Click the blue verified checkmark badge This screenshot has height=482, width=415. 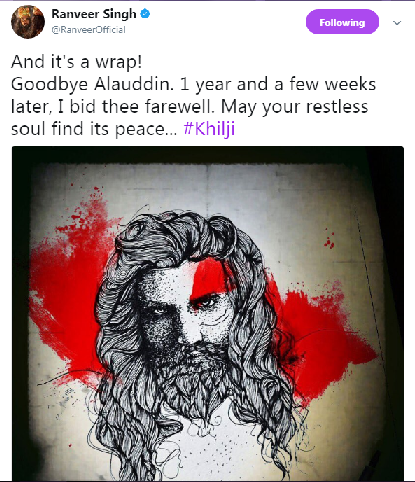point(145,14)
